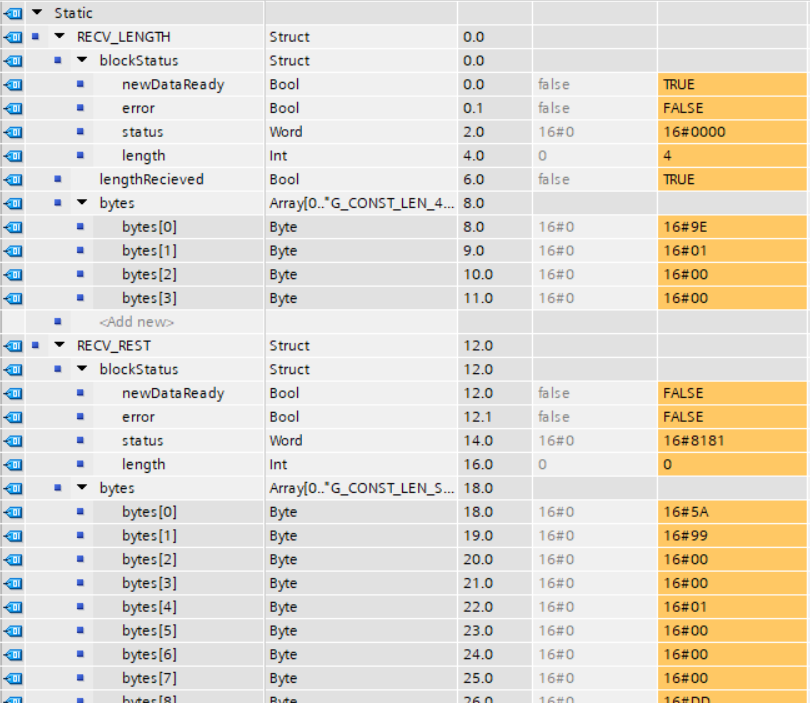810x703 pixels.
Task: Click the tag icon of bytes[3] at offset 11.0
Action: pyautogui.click(x=13, y=298)
